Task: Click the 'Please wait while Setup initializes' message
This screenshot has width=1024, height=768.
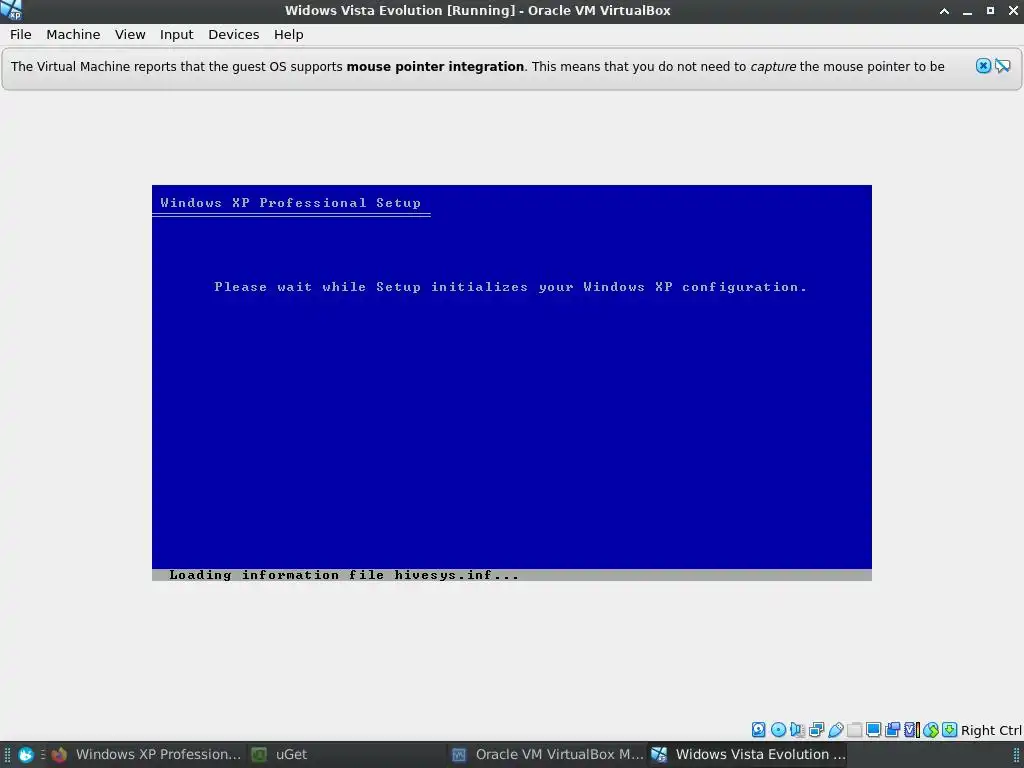Action: pyautogui.click(x=511, y=287)
